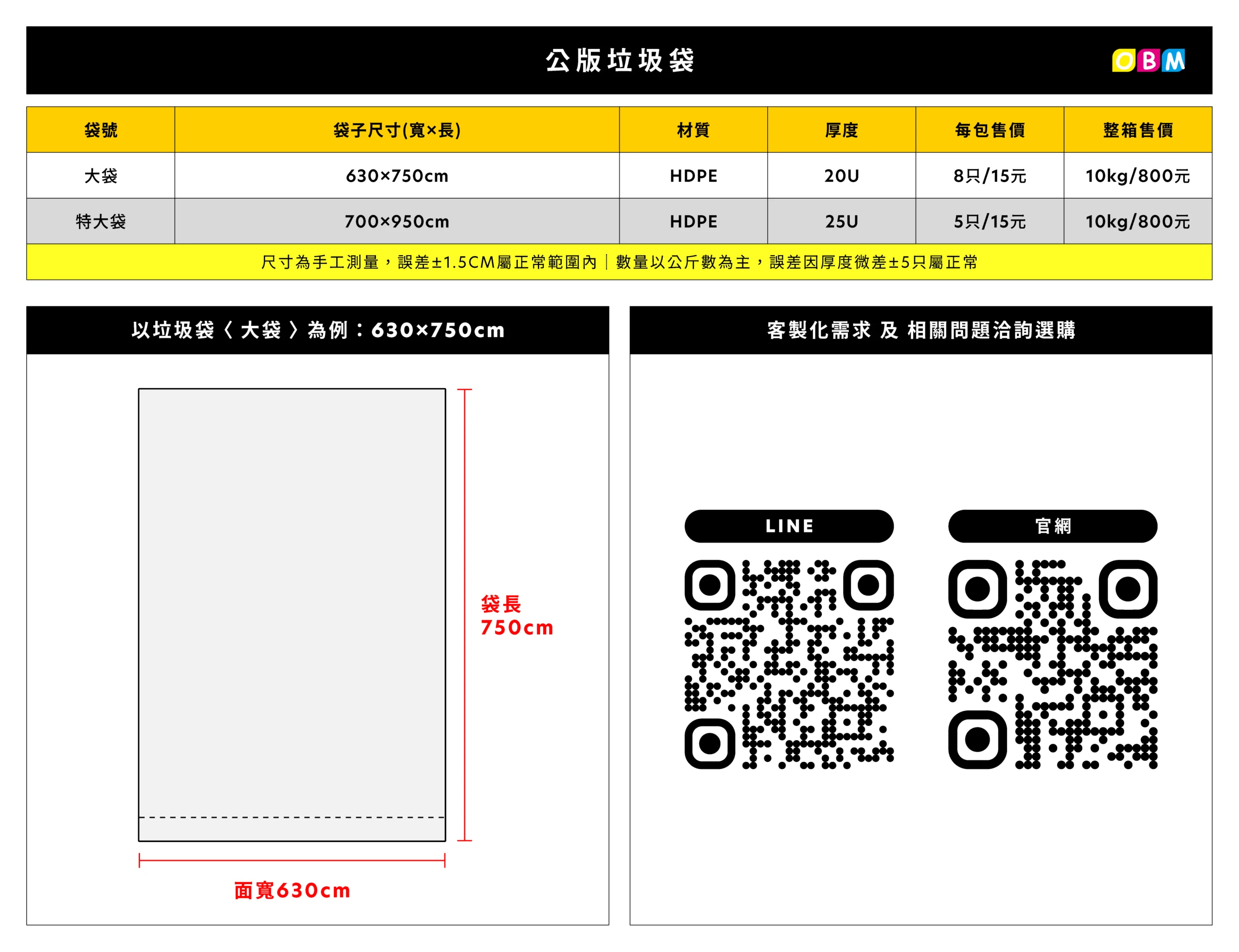The width and height of the screenshot is (1239, 952).
Task: Click the 700×950cm size cell
Action: pyautogui.click(x=396, y=221)
